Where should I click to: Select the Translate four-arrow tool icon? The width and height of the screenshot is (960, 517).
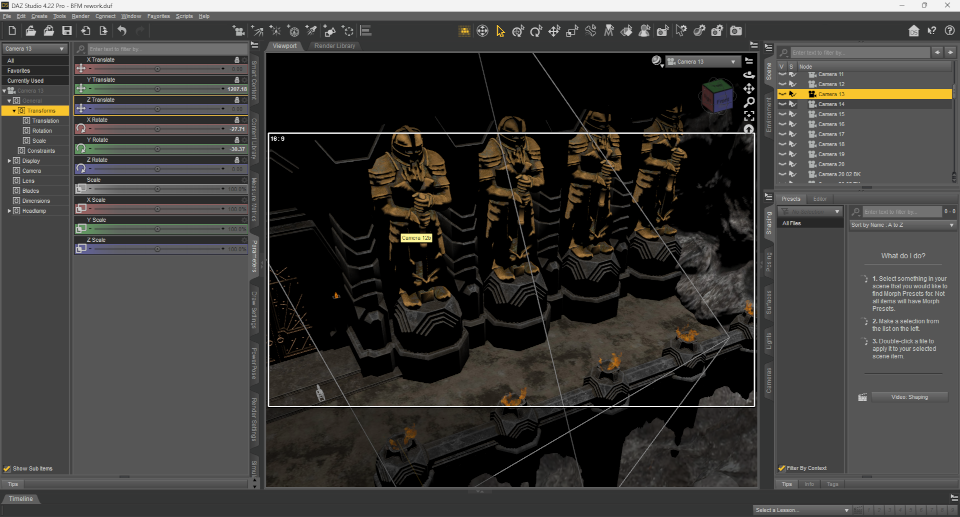[x=554, y=31]
